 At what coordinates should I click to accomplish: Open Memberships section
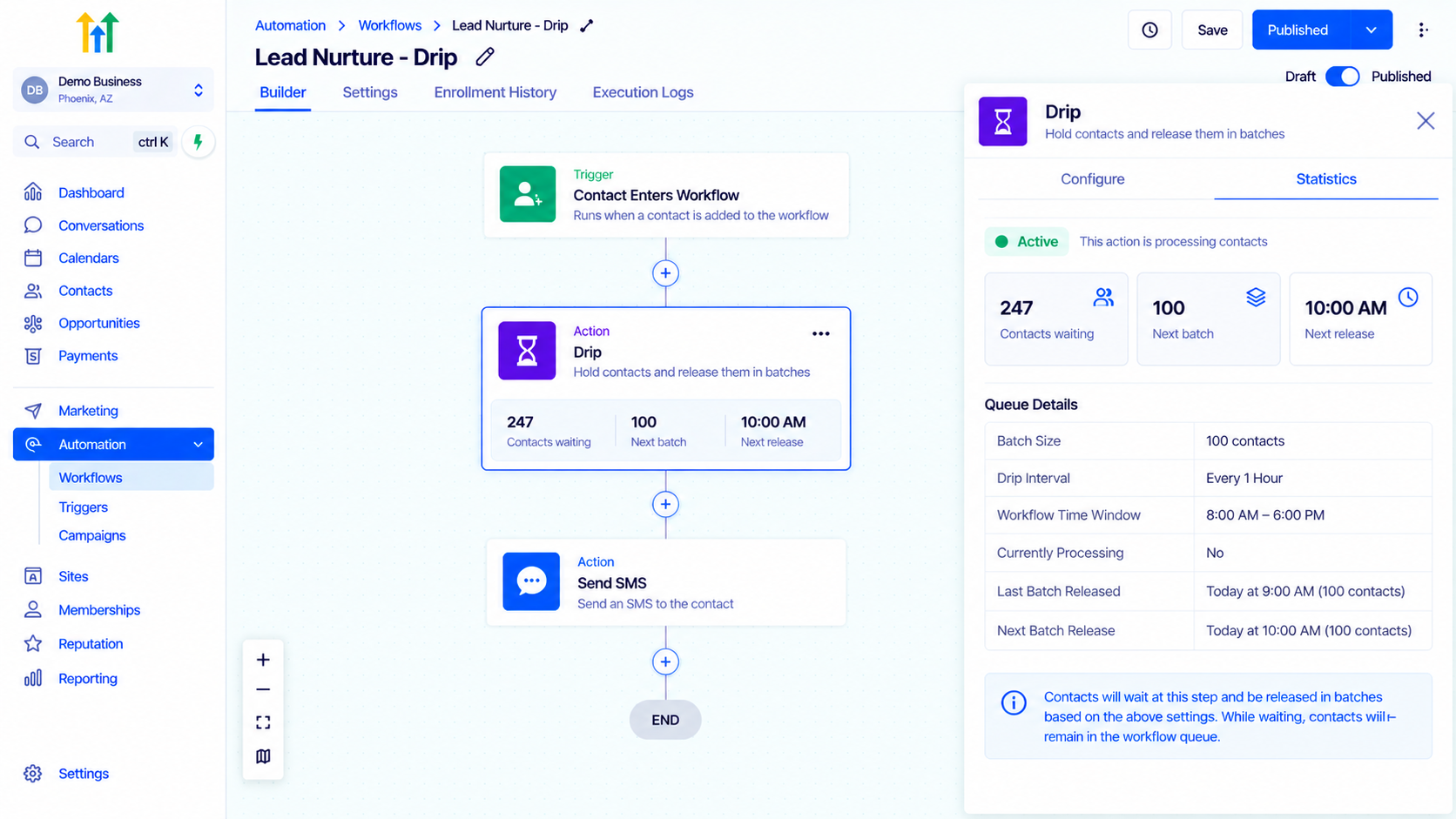98,610
